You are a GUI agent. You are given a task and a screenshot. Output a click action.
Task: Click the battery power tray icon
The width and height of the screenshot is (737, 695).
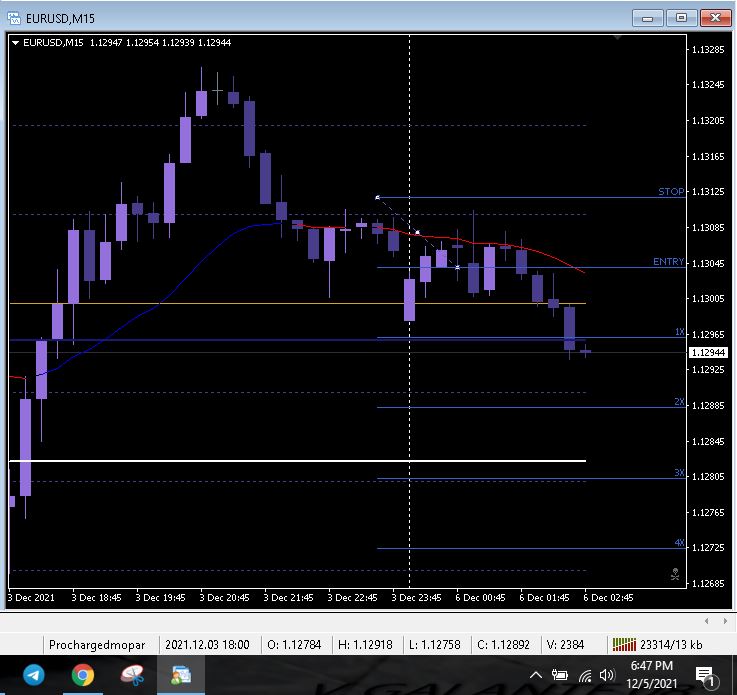click(559, 676)
